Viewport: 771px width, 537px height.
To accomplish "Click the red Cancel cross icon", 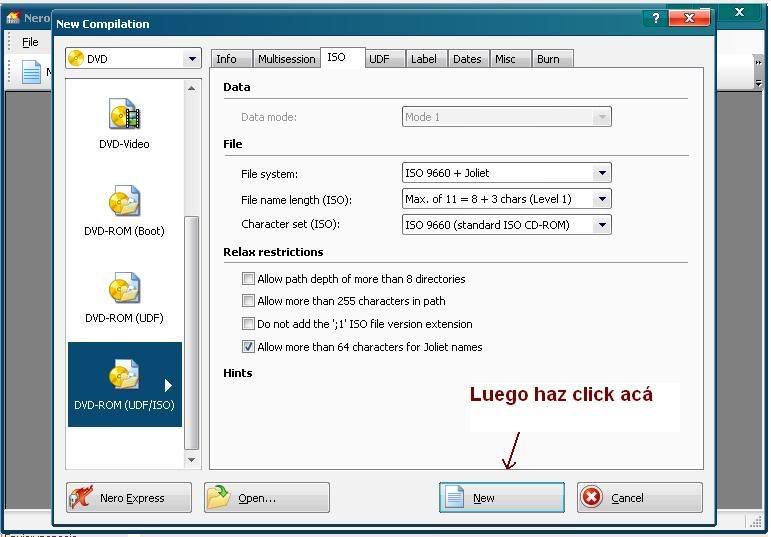I will tap(592, 497).
